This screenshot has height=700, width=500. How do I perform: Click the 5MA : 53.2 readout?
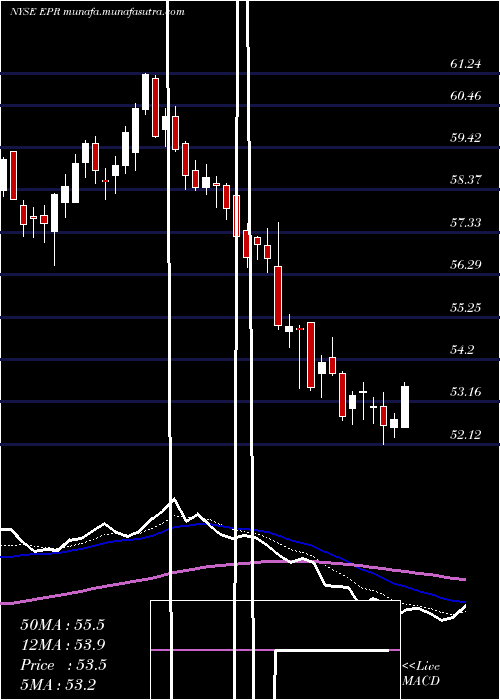click(x=58, y=684)
